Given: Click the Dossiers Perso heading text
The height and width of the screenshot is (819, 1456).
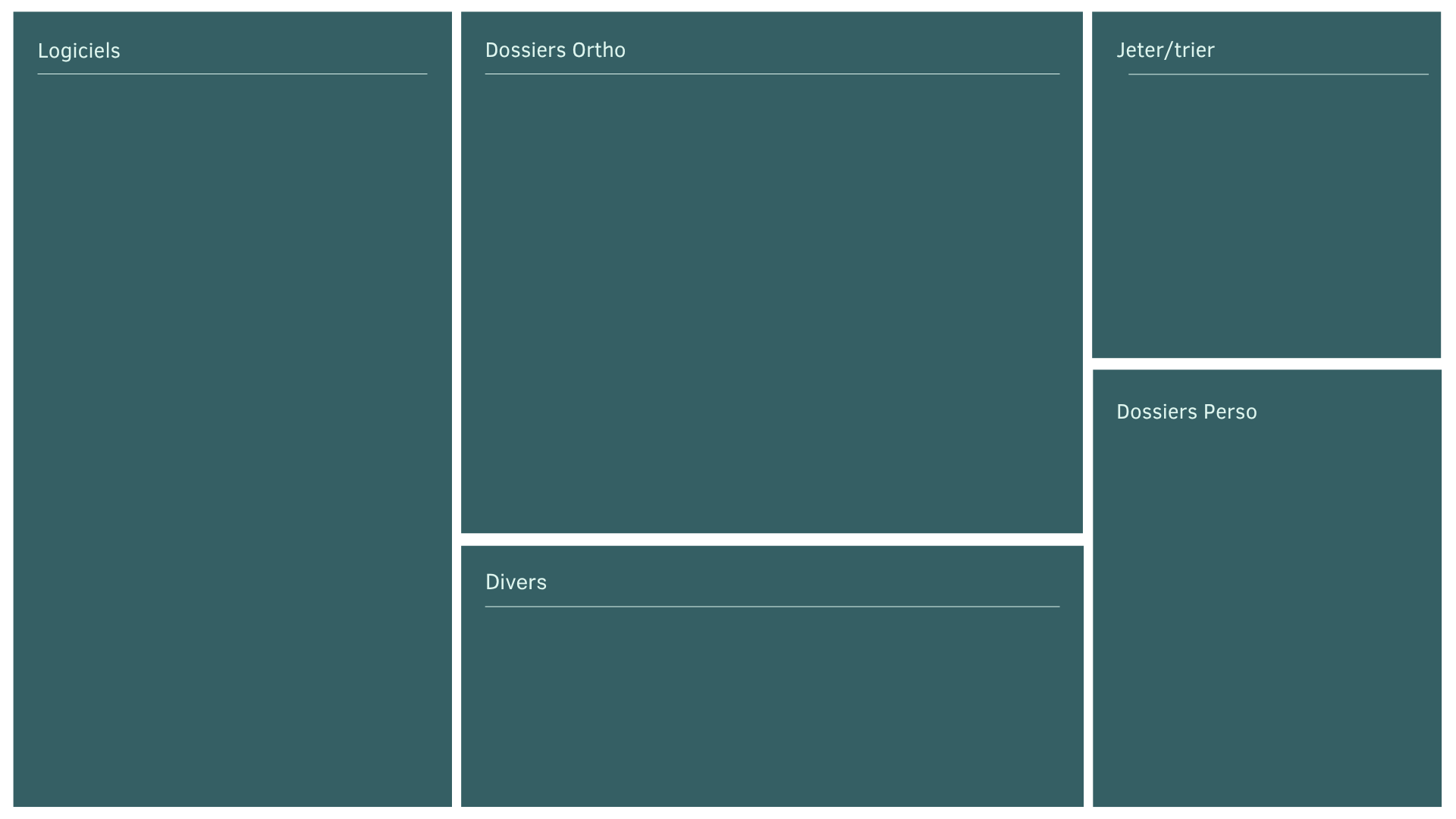Looking at the screenshot, I should point(1186,412).
